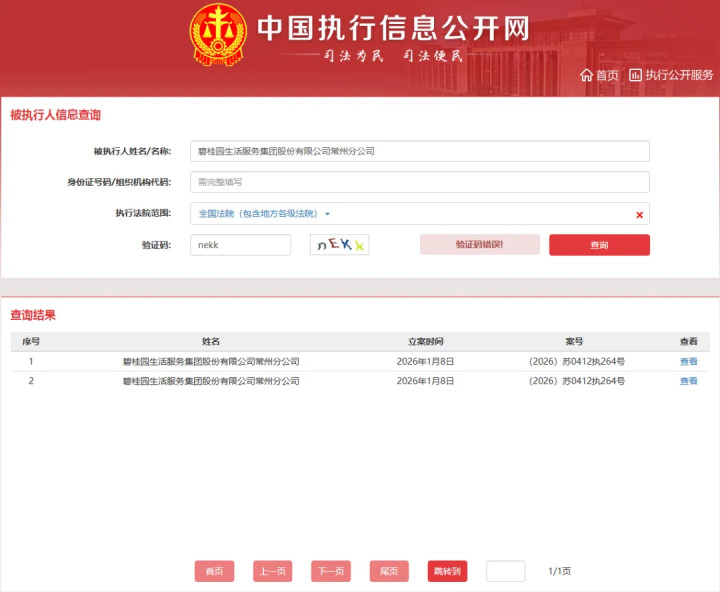Image resolution: width=720 pixels, height=592 pixels.
Task: Focus the 验证码 input containing nekk
Action: [241, 245]
